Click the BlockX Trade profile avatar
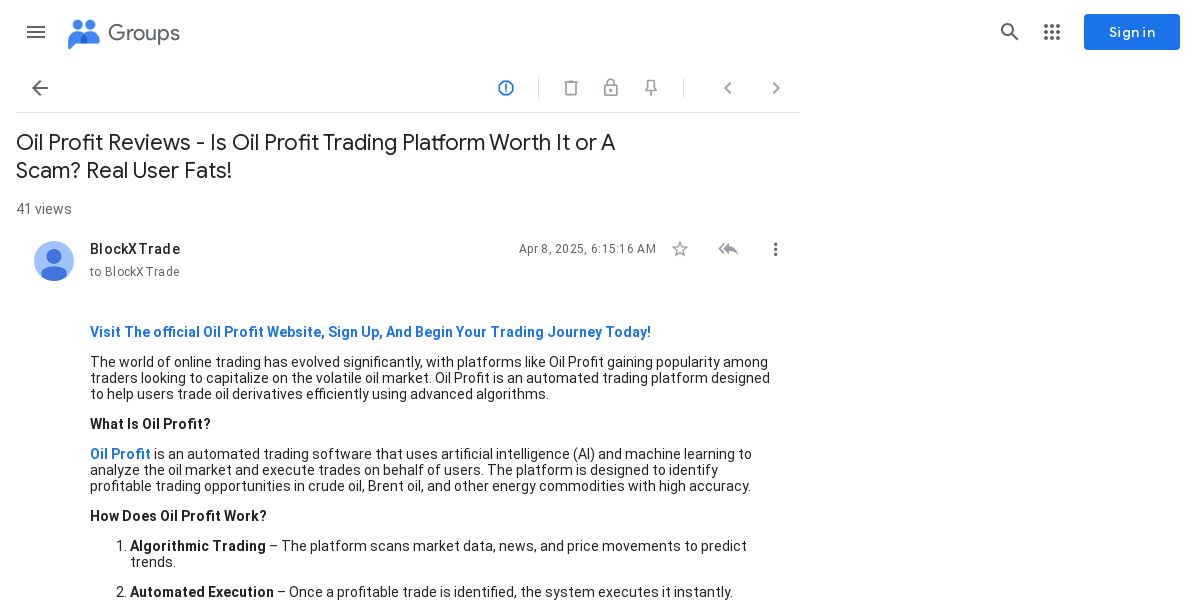Image resolution: width=1200 pixels, height=600 pixels. click(x=54, y=261)
